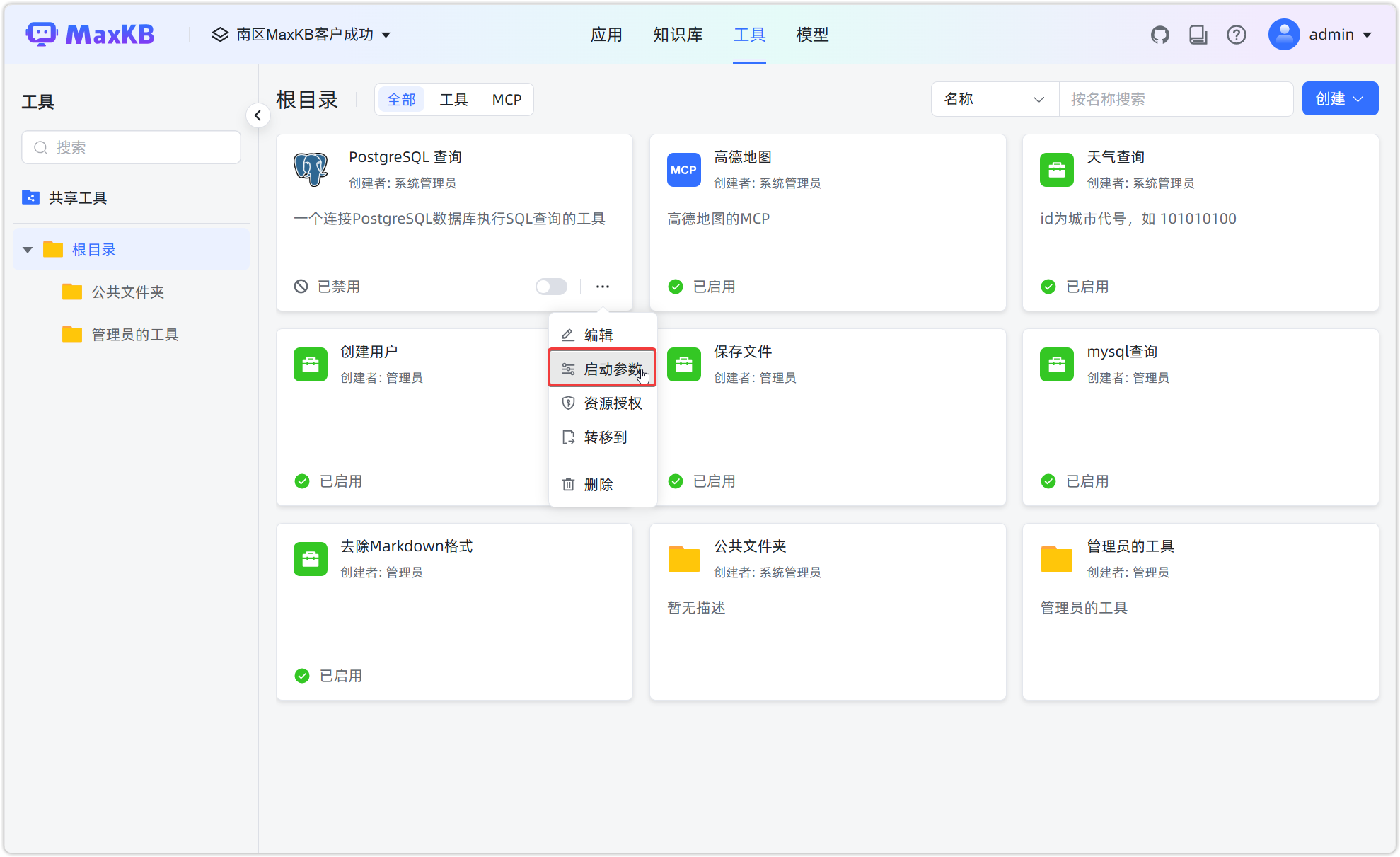Click the MaxKB logo icon
The image size is (1400, 857).
[x=42, y=33]
